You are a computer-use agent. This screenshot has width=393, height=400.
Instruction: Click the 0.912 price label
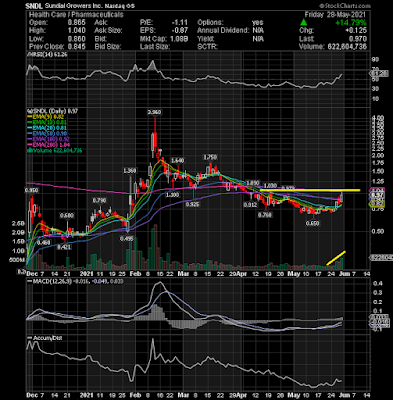(250, 205)
